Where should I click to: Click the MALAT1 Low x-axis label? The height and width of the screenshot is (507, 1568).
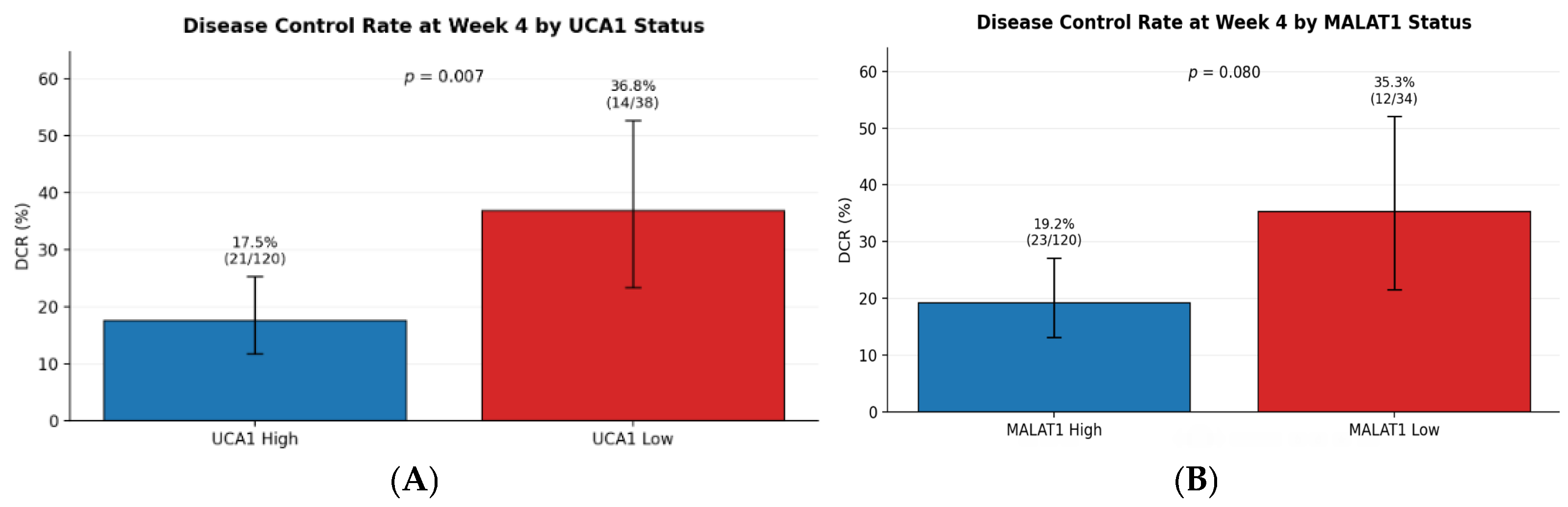click(1394, 430)
